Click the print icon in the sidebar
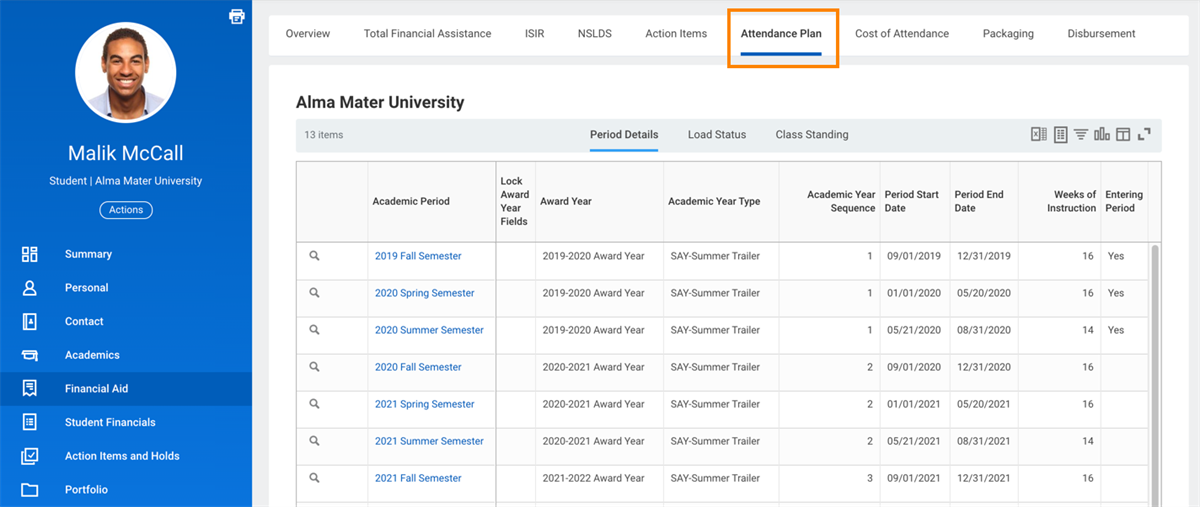This screenshot has width=1200, height=507. 236,16
